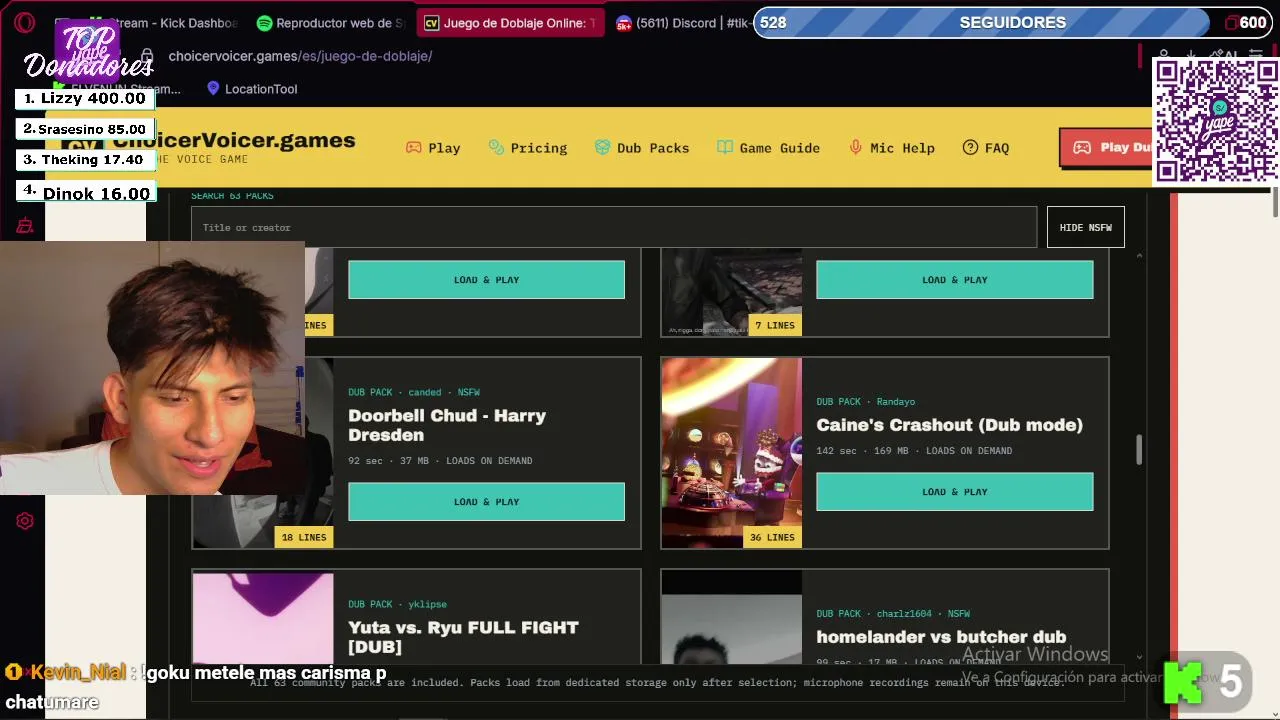This screenshot has width=1280, height=720.
Task: Select the Juego de Doblaje Online tab
Action: click(x=510, y=23)
